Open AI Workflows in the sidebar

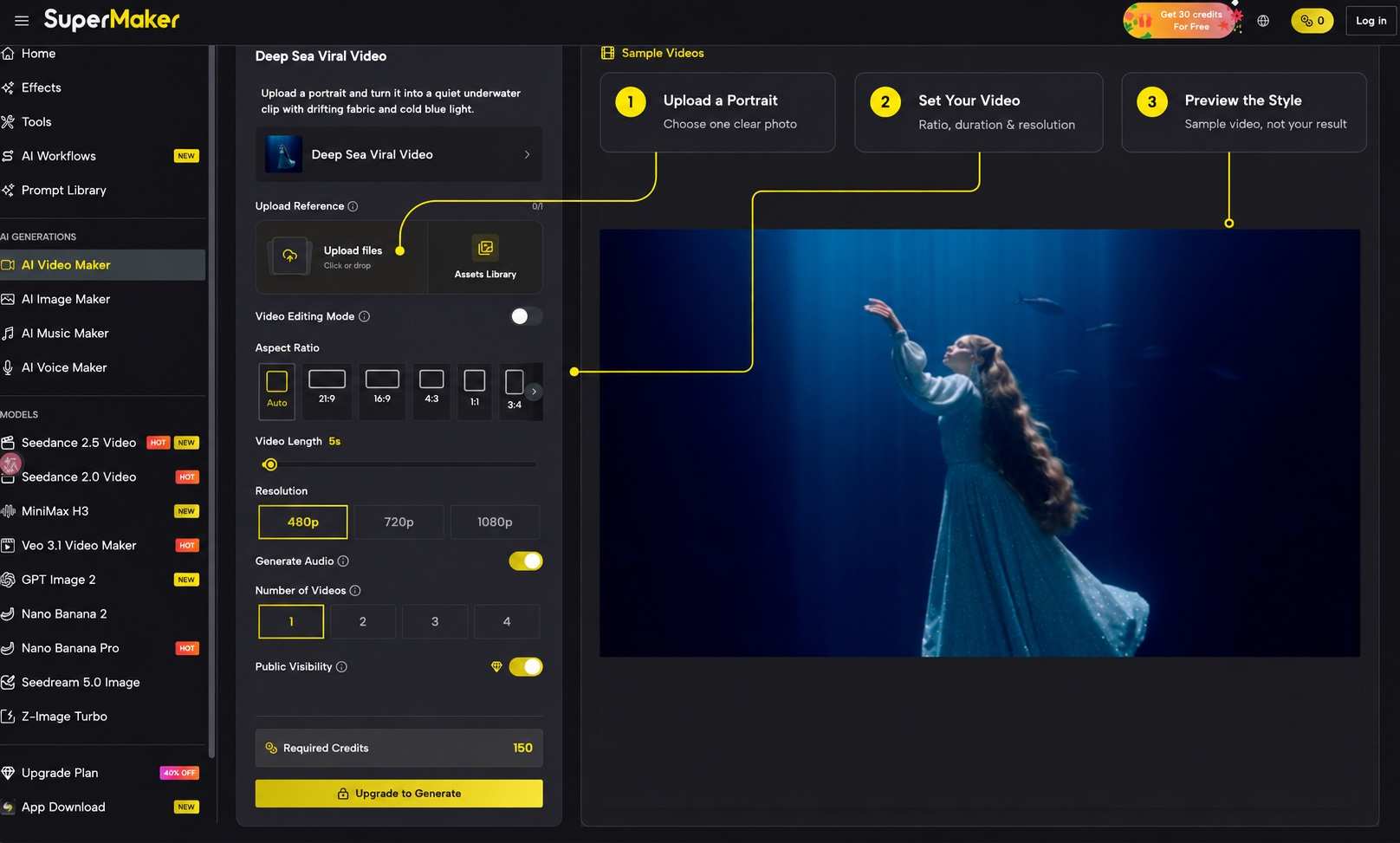[59, 156]
